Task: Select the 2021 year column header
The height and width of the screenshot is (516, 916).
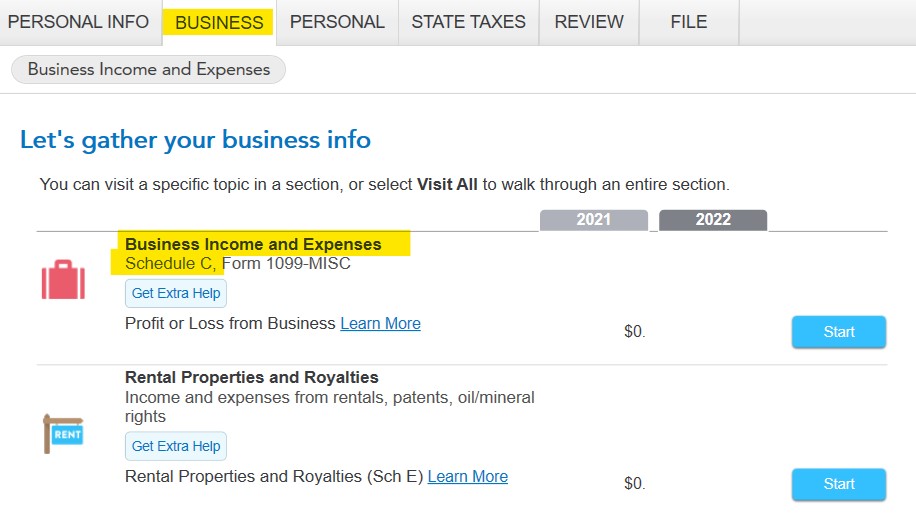Action: 594,220
